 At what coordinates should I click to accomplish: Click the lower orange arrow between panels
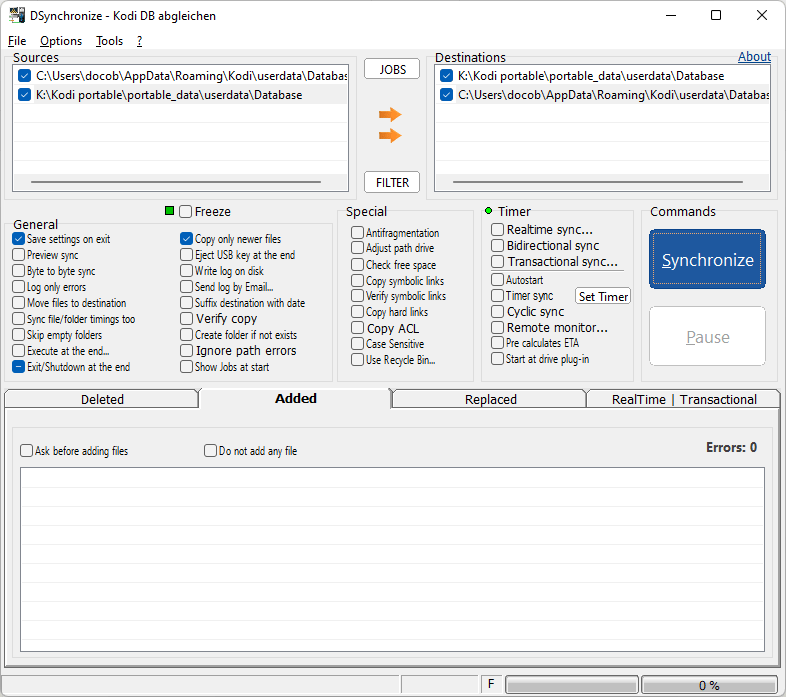(390, 135)
